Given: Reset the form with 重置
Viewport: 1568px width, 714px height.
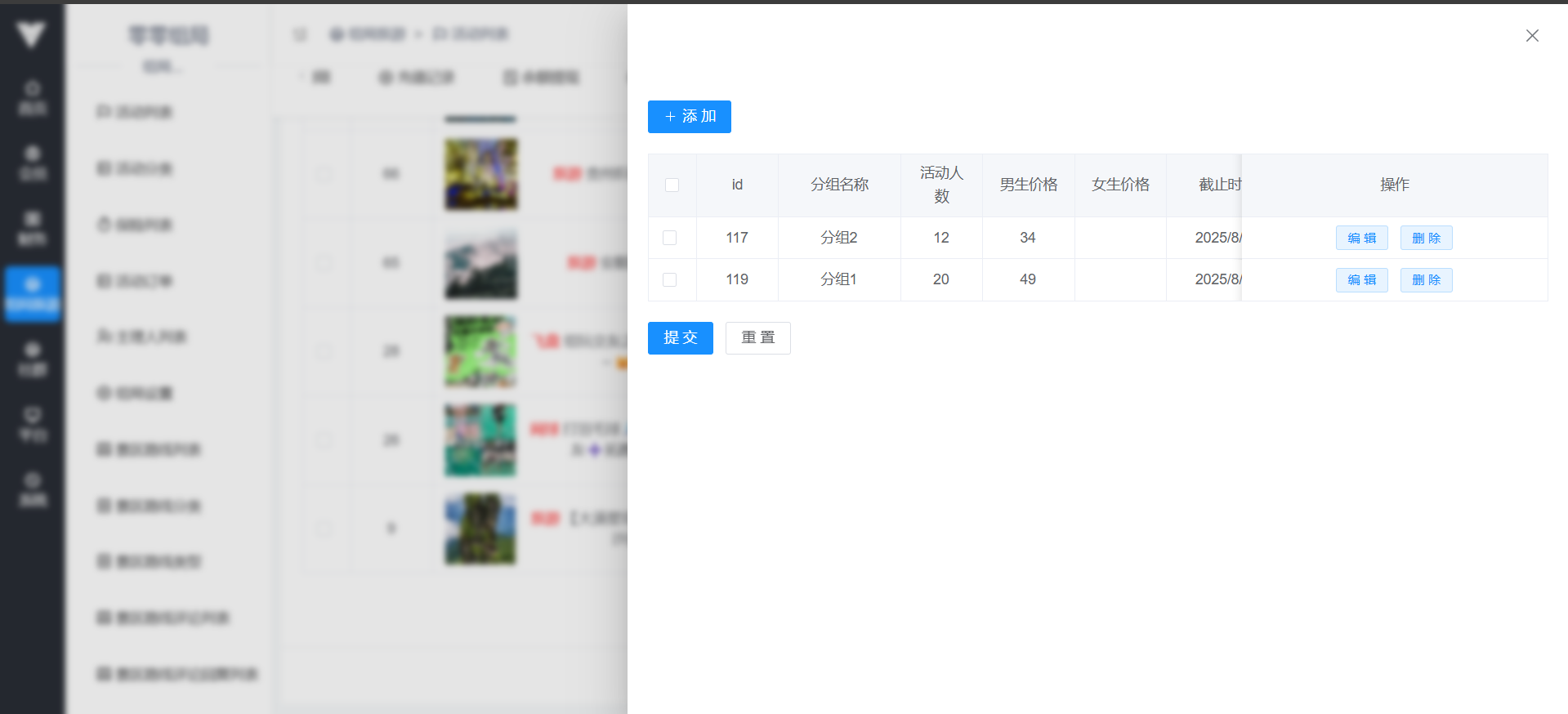Looking at the screenshot, I should (757, 337).
